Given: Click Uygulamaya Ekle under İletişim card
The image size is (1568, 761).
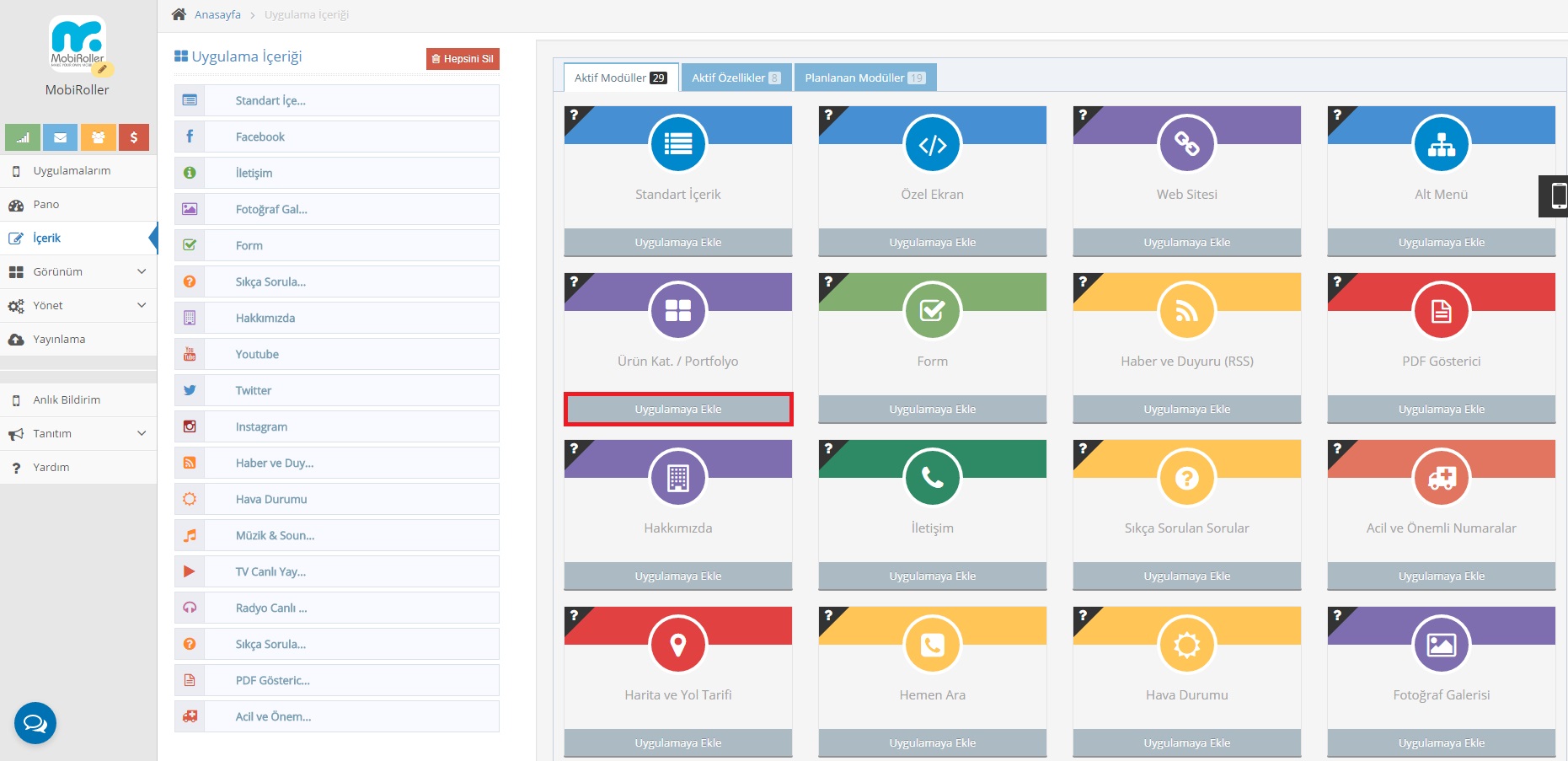Looking at the screenshot, I should (932, 576).
